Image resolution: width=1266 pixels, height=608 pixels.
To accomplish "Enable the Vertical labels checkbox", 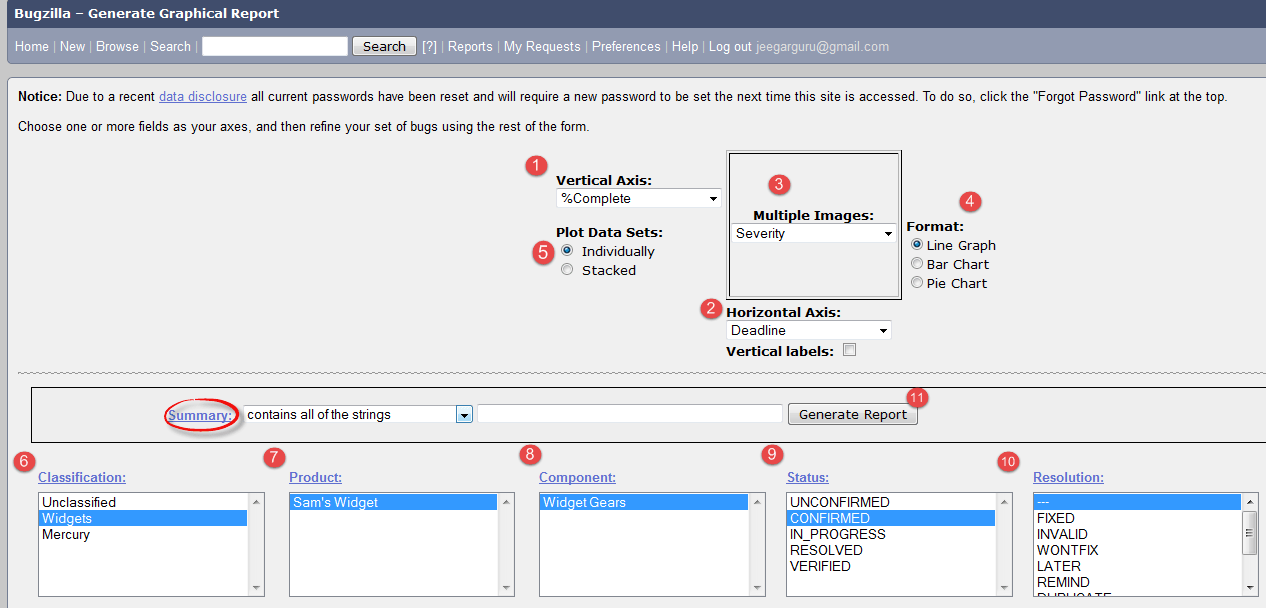I will 849,350.
